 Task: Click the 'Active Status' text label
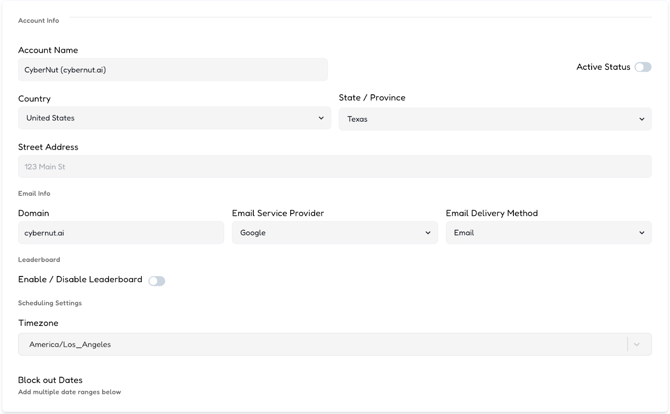click(x=603, y=67)
